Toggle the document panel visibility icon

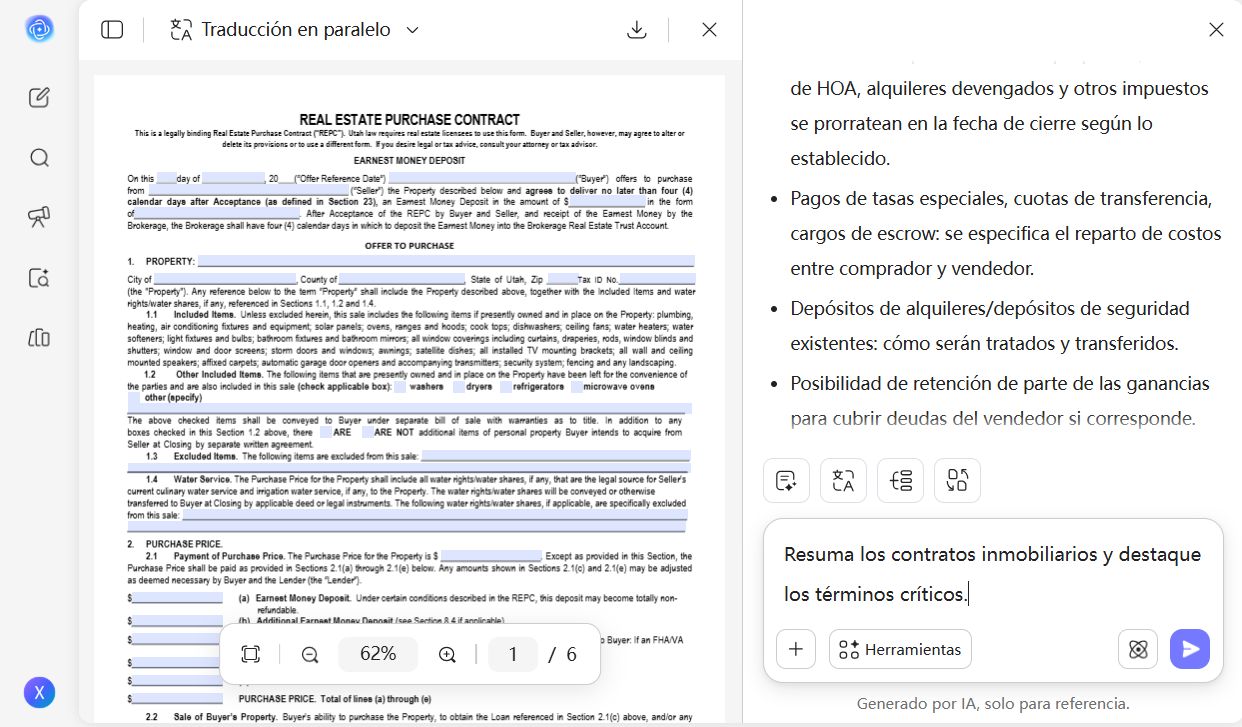pyautogui.click(x=112, y=29)
